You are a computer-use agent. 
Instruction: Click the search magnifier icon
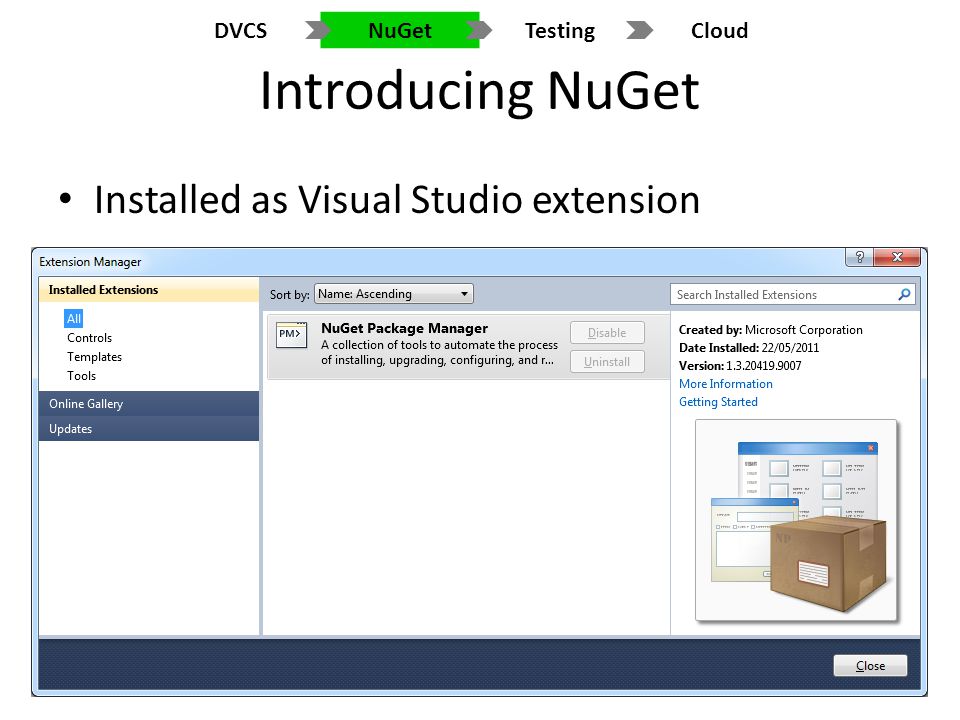pos(904,294)
